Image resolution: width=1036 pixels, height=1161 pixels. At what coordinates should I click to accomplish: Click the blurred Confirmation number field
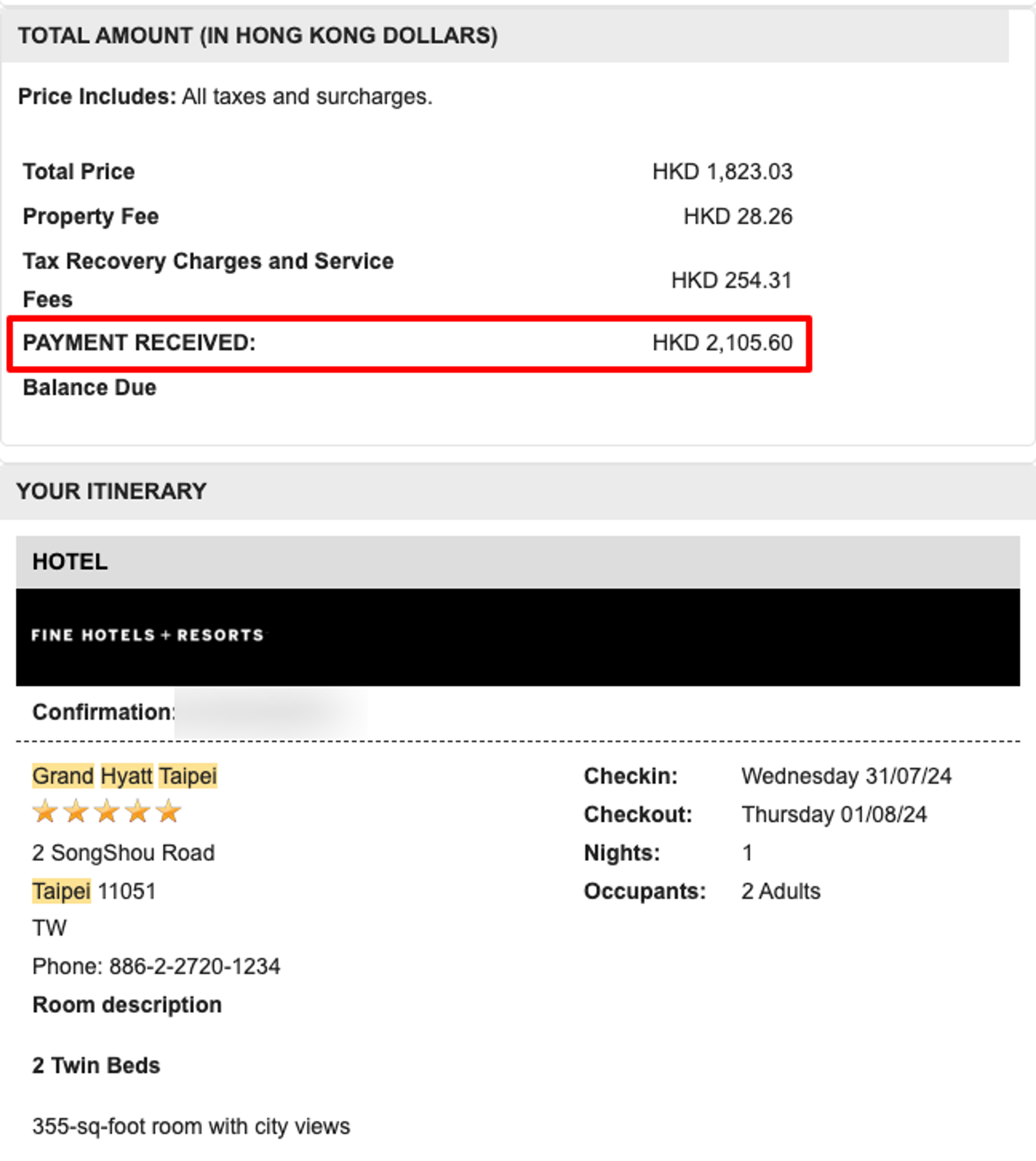point(271,712)
